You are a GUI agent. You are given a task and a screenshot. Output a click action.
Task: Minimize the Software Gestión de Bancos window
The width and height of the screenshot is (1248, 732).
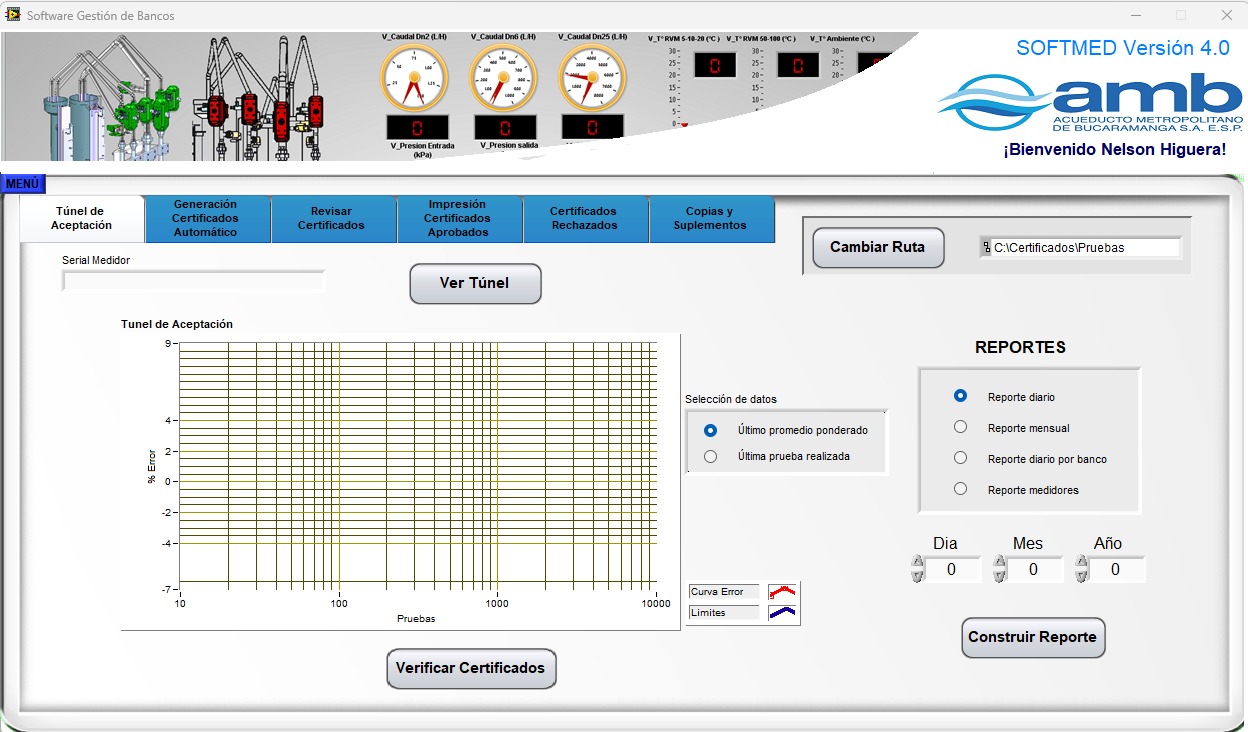click(1135, 15)
